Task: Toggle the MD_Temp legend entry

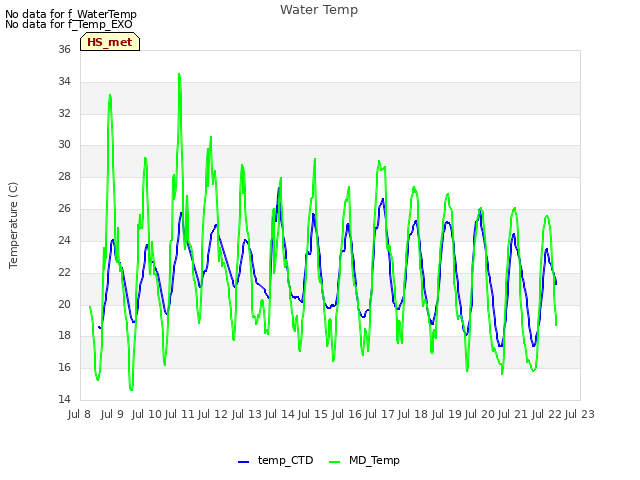Action: tap(364, 460)
